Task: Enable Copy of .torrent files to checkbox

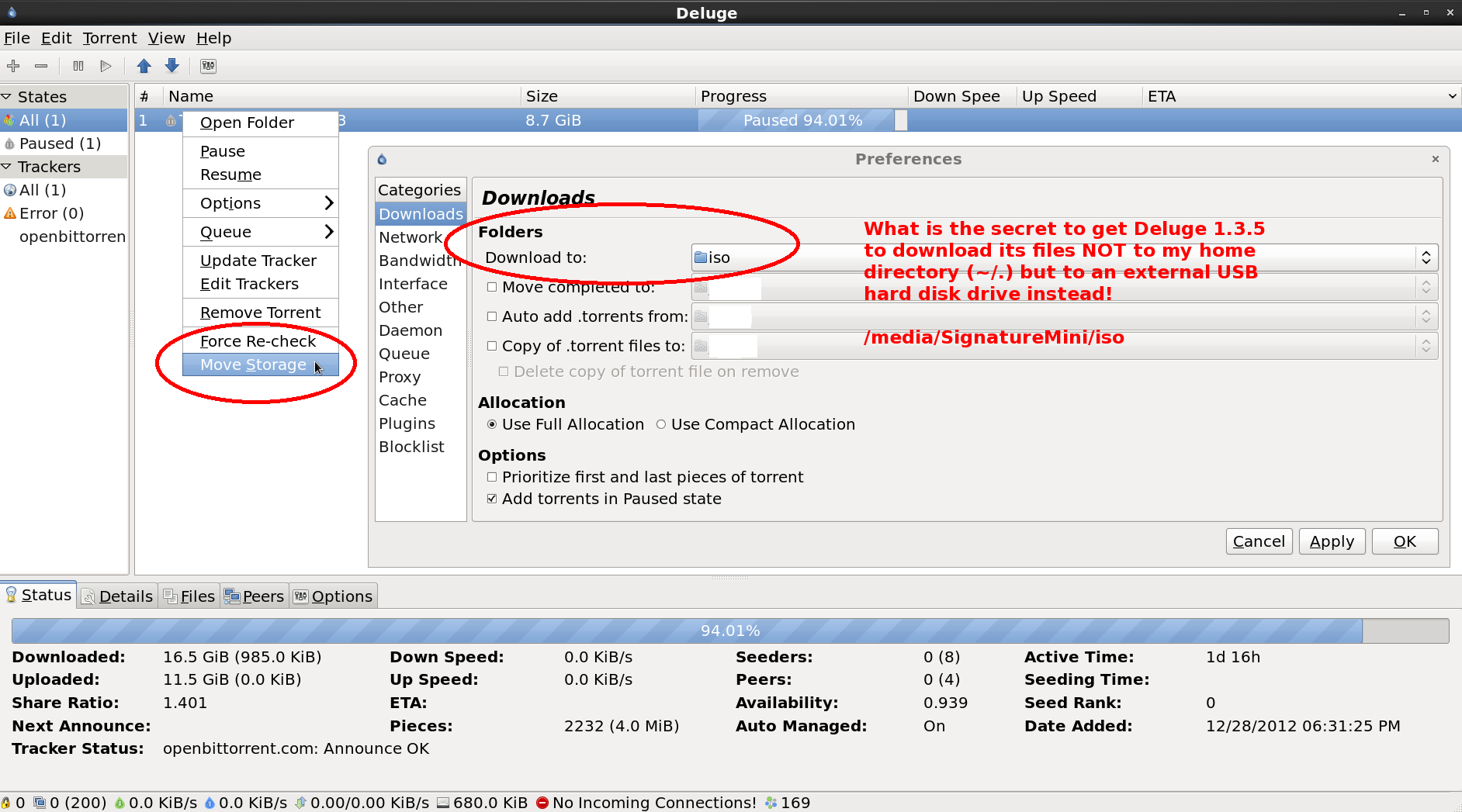Action: [x=492, y=346]
